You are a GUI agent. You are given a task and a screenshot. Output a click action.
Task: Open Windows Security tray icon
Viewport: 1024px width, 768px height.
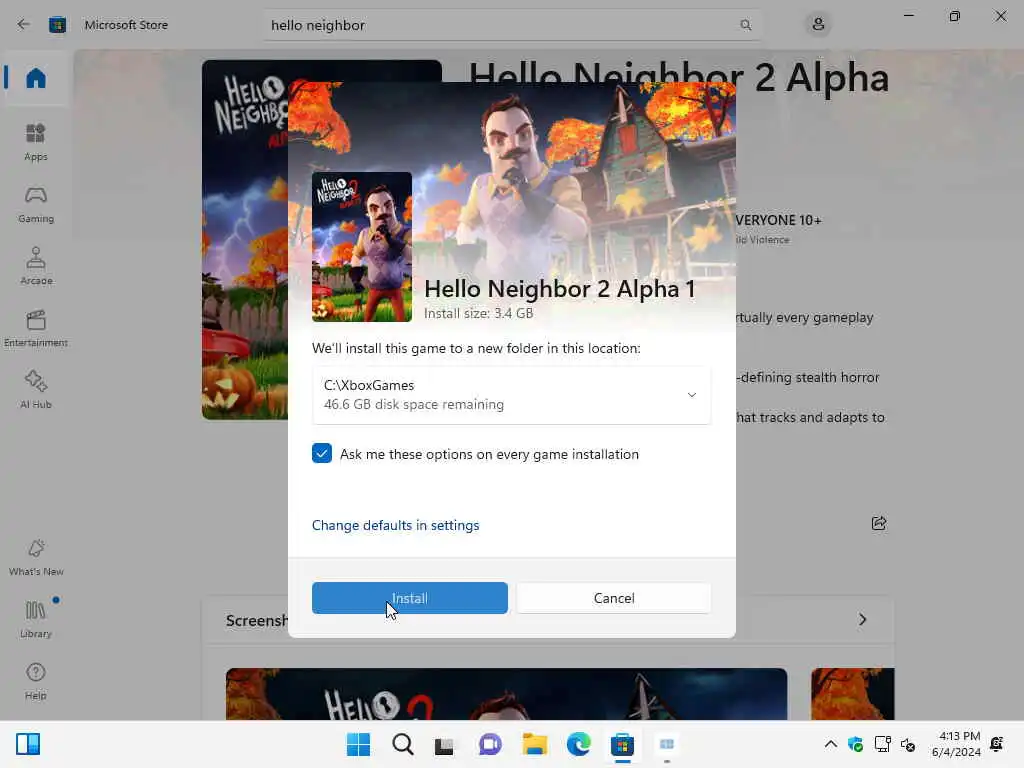coord(856,744)
